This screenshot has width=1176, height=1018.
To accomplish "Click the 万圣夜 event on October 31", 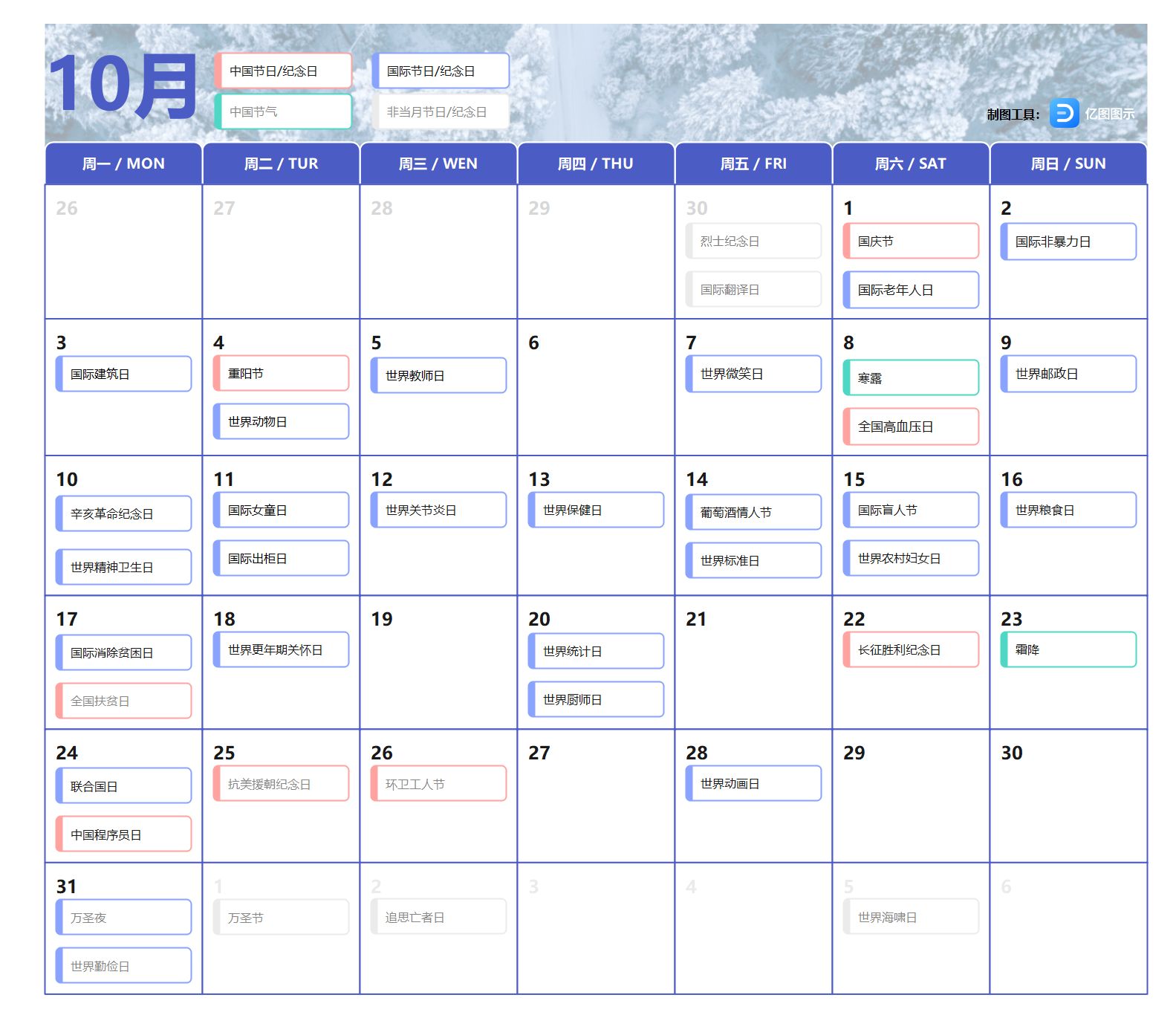I will tap(123, 918).
